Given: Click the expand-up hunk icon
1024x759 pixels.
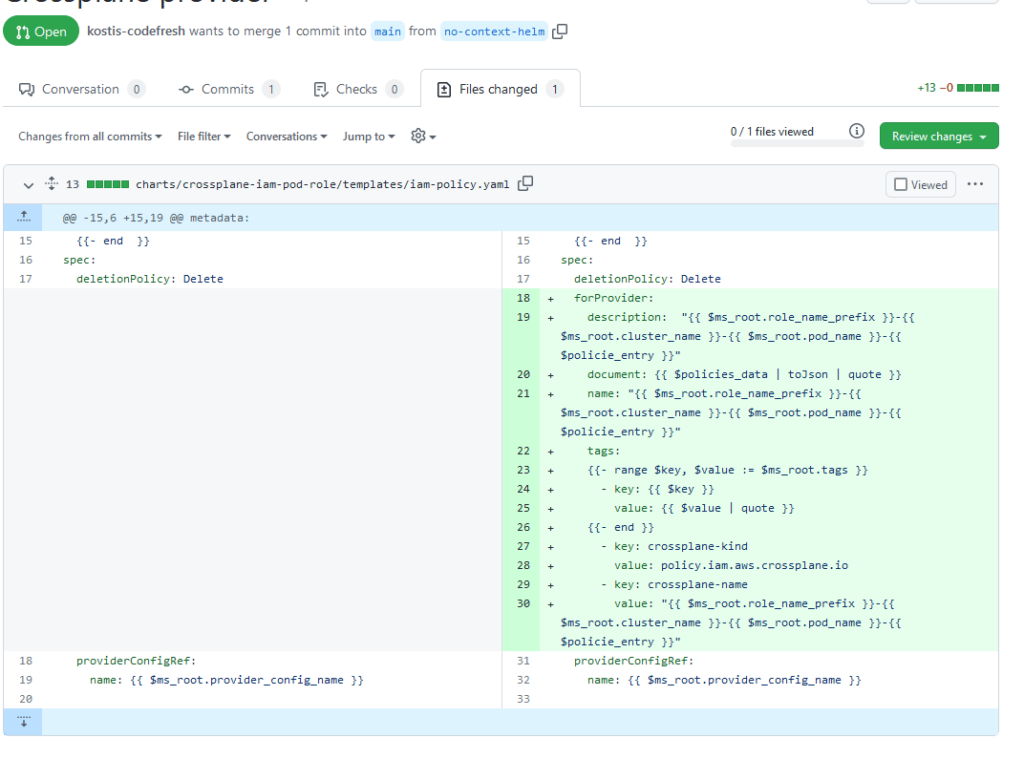Looking at the screenshot, I should tap(22, 218).
